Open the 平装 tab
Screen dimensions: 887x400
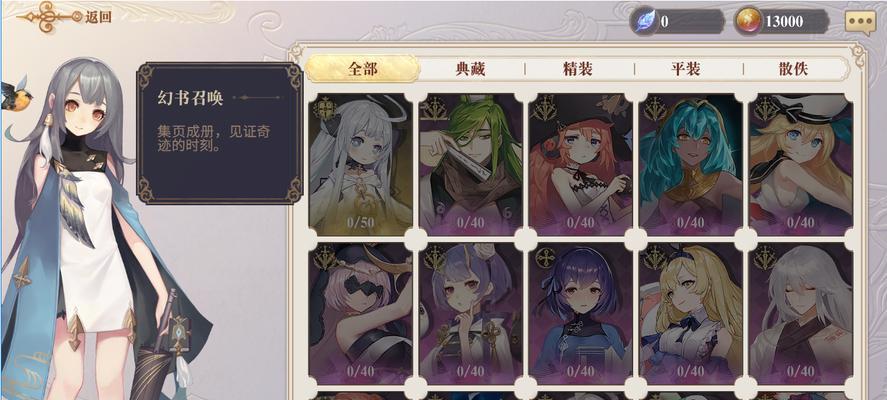[x=686, y=69]
